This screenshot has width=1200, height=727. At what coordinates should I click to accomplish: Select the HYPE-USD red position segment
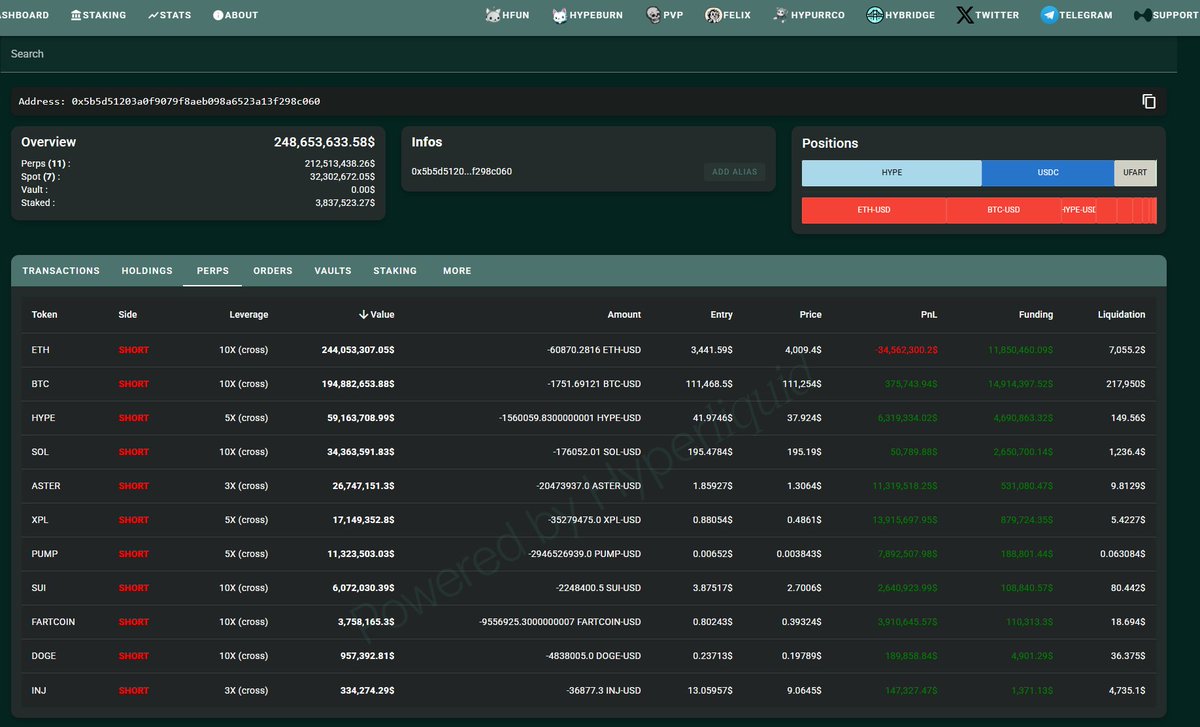pyautogui.click(x=1079, y=210)
